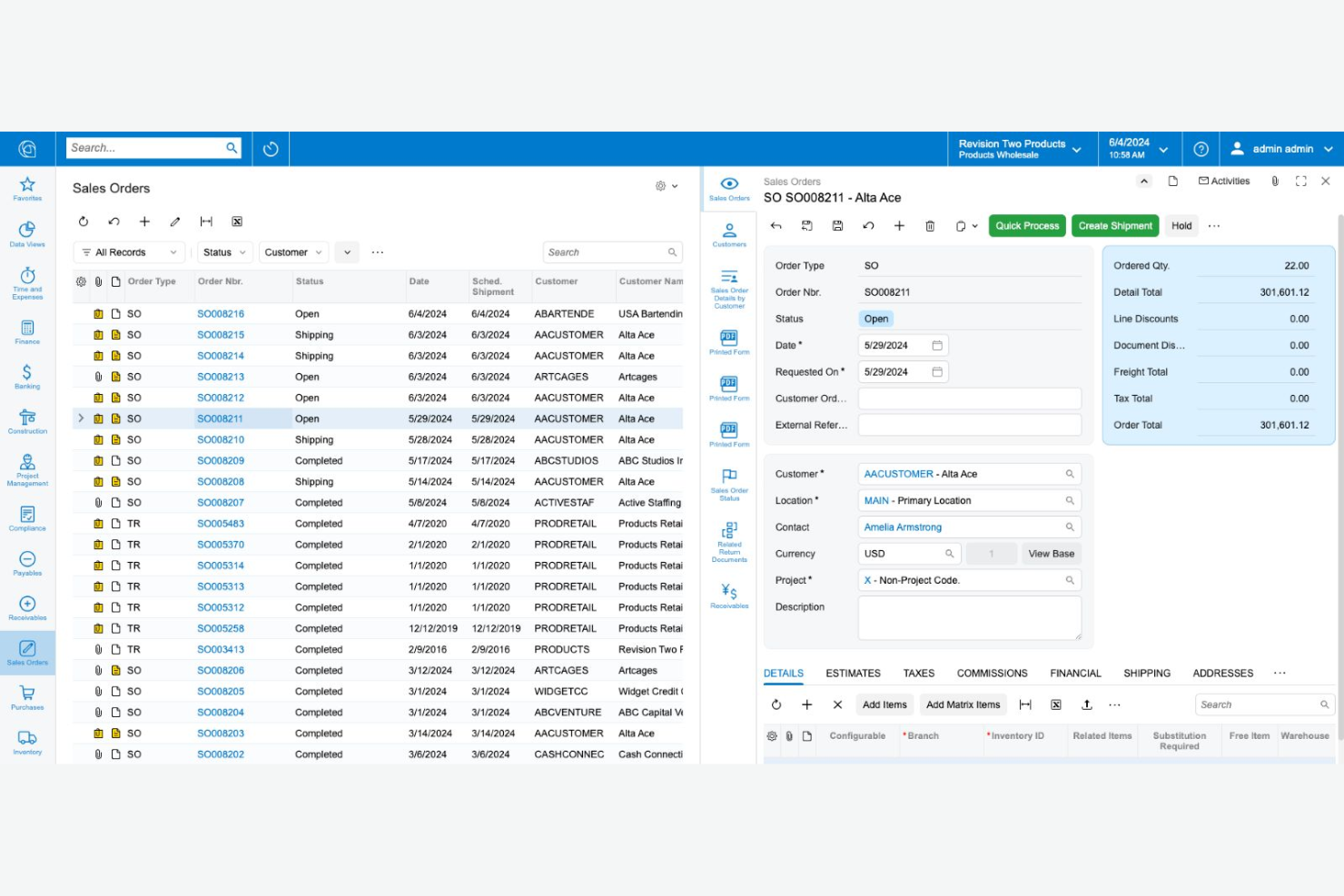Click the View Base button
This screenshot has width=1344, height=896.
pos(1051,554)
